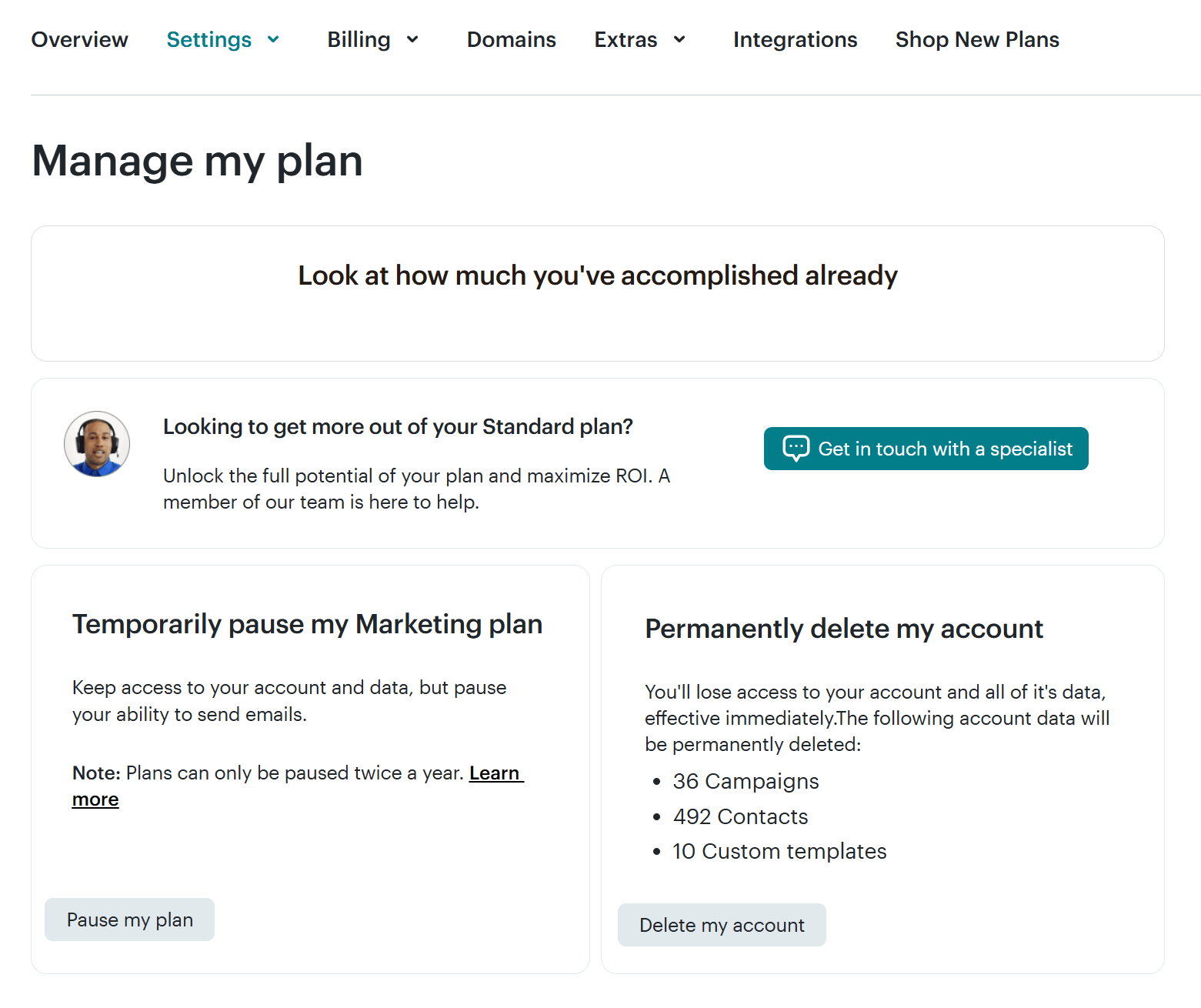Go to the Overview tab

pyautogui.click(x=80, y=40)
